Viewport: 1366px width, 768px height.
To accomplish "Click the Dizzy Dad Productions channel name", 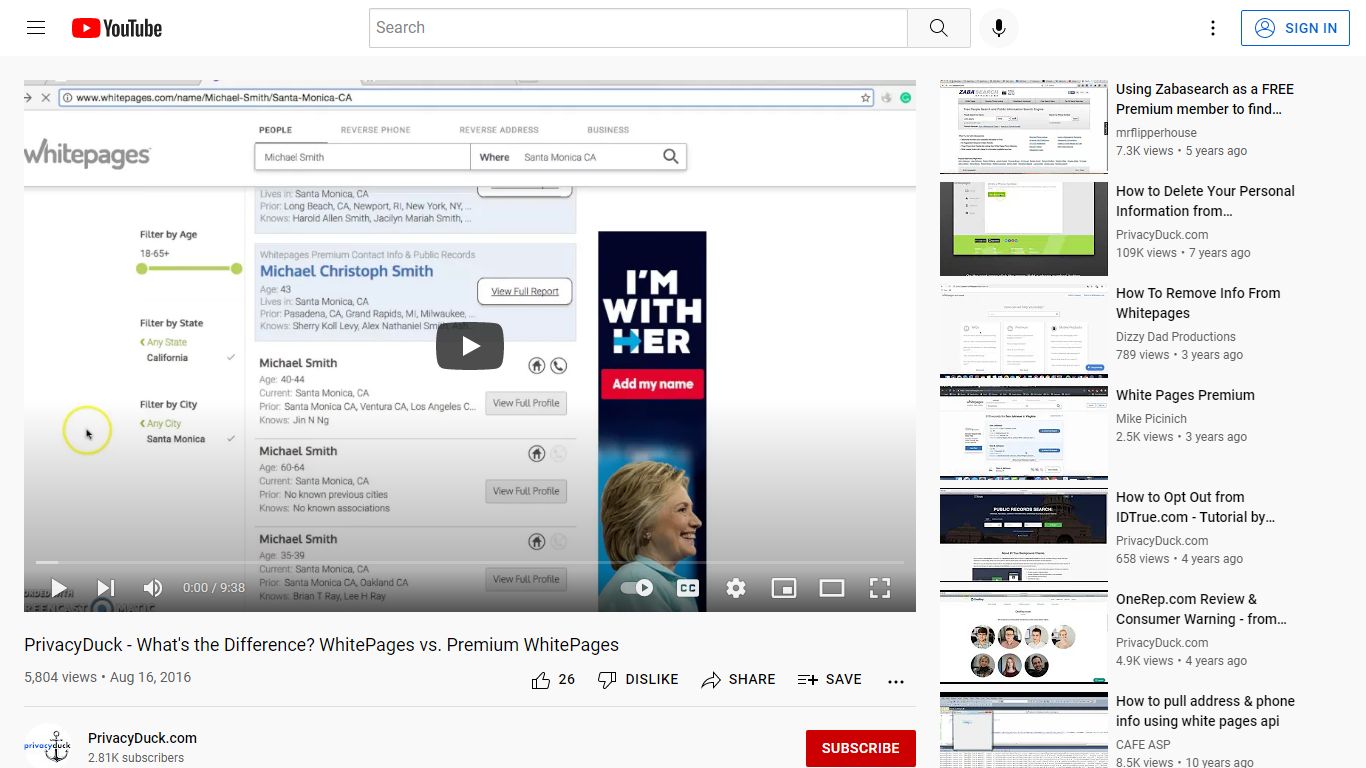I will 1176,337.
